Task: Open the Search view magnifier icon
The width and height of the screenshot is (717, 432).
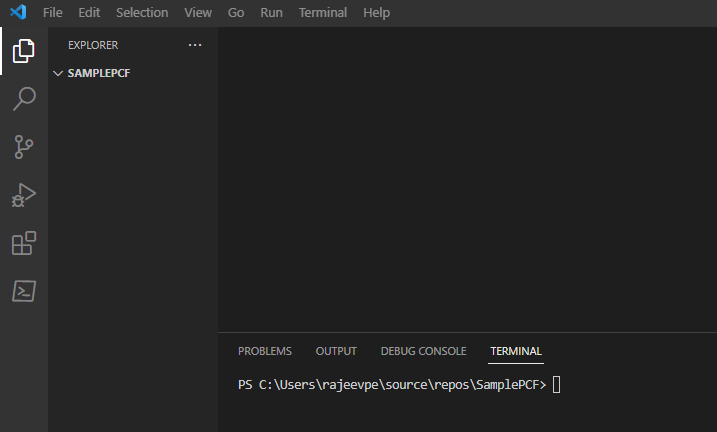Action: 24,98
